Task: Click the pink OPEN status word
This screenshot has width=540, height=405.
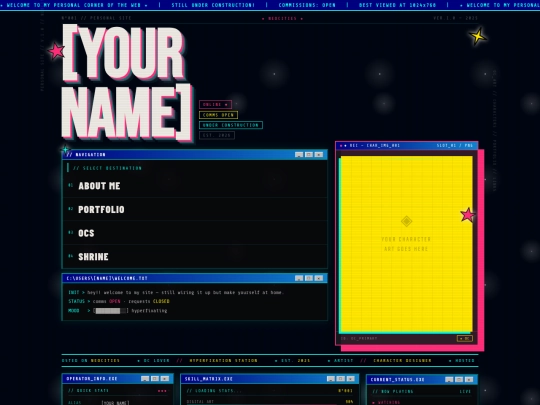Action: point(115,301)
